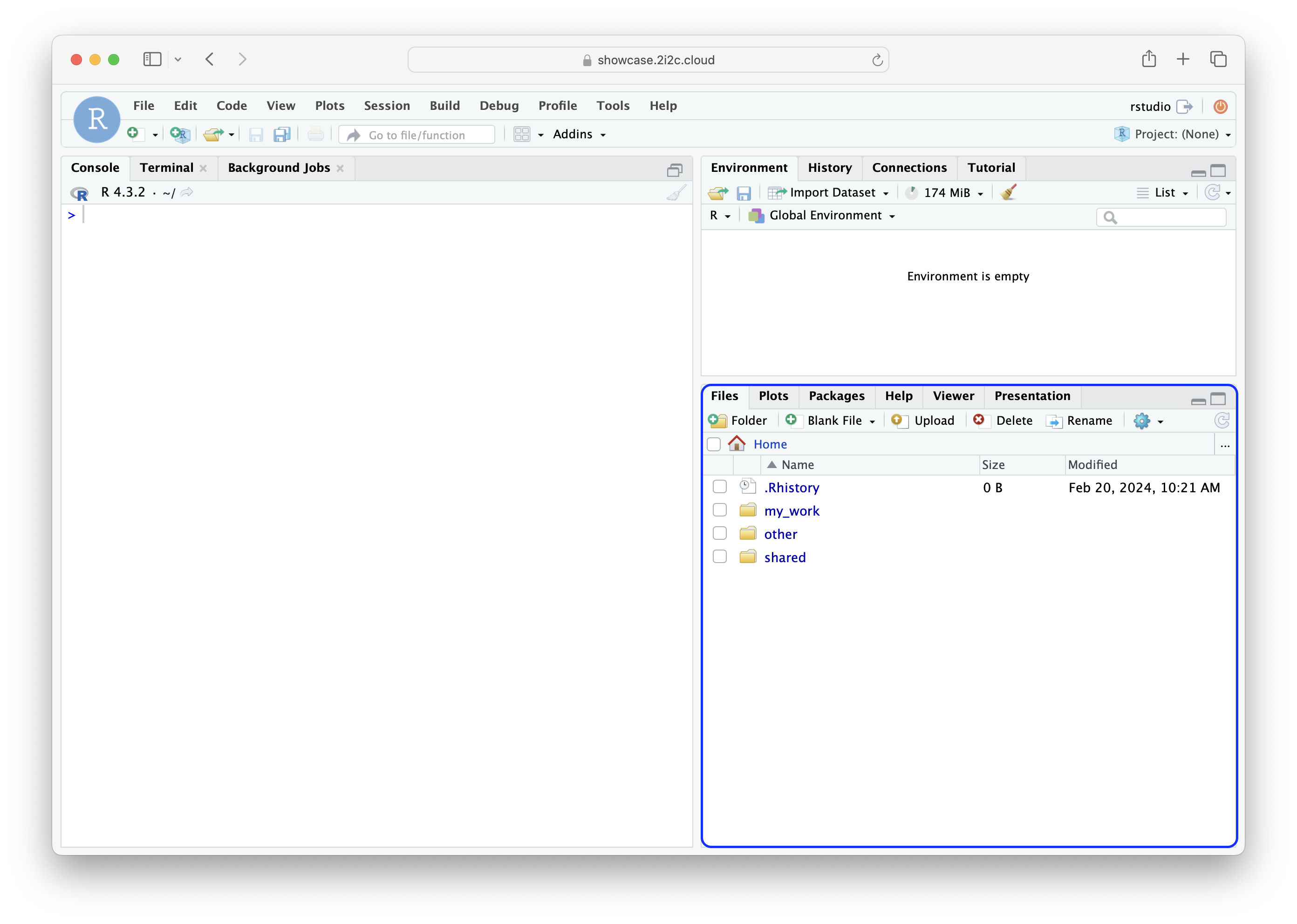The height and width of the screenshot is (924, 1297).
Task: Switch to the Plots tab
Action: pyautogui.click(x=772, y=396)
